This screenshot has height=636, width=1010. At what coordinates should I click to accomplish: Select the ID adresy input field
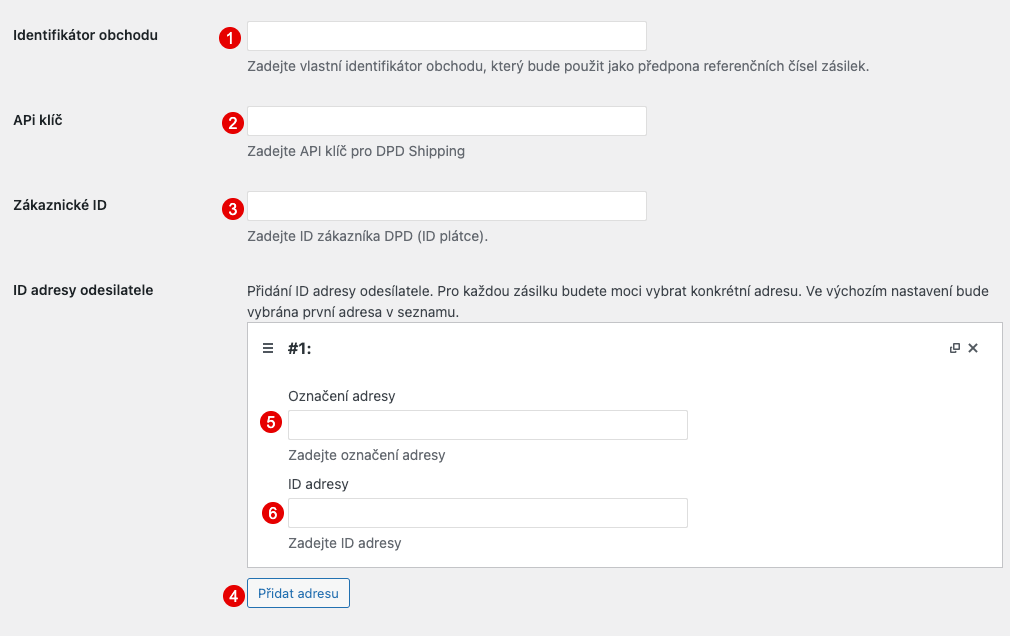point(487,512)
